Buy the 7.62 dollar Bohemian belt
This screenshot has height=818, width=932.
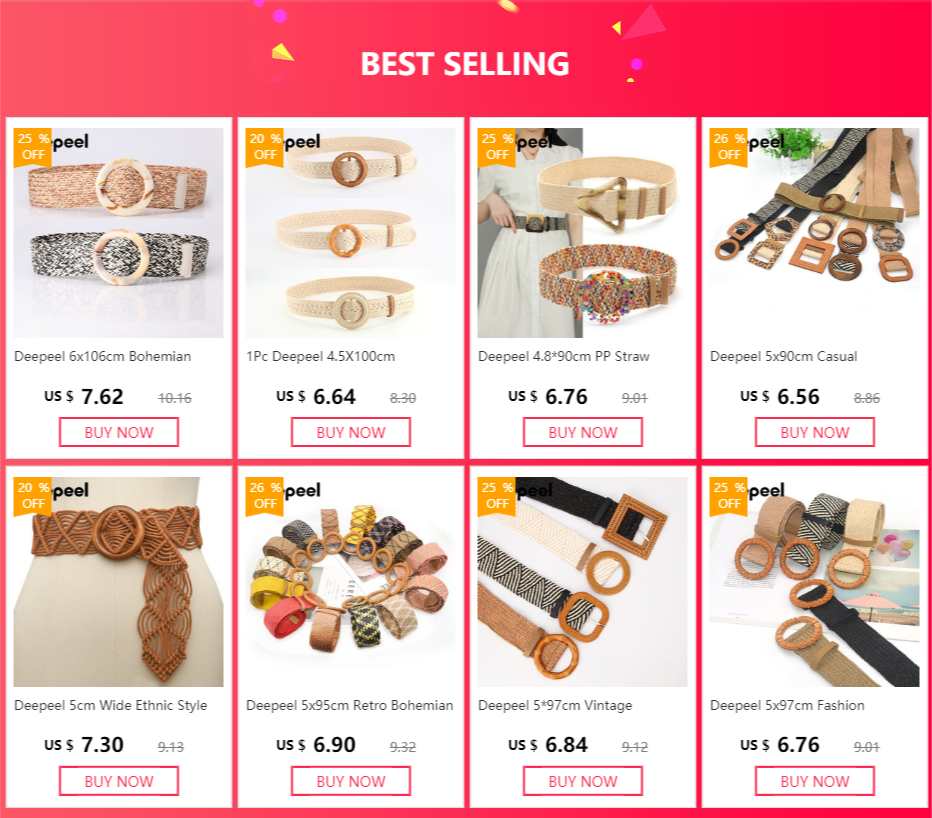(x=119, y=432)
